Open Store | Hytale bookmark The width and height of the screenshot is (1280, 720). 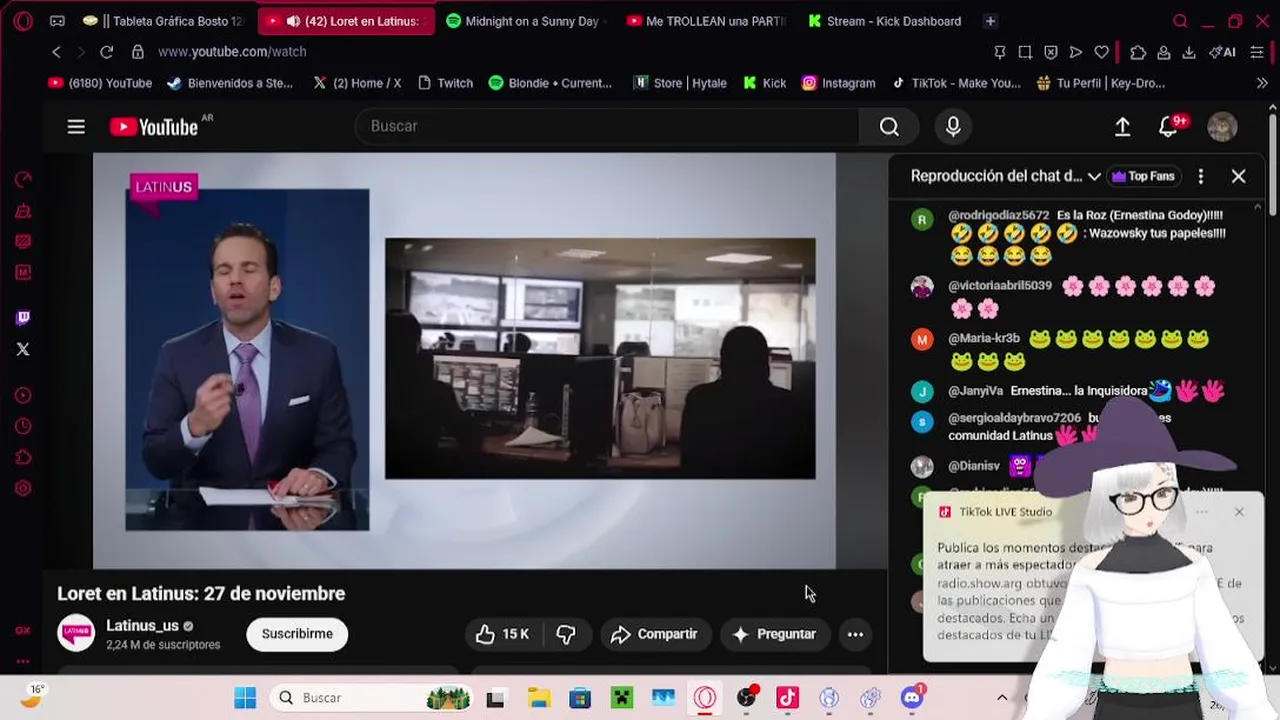[x=680, y=83]
